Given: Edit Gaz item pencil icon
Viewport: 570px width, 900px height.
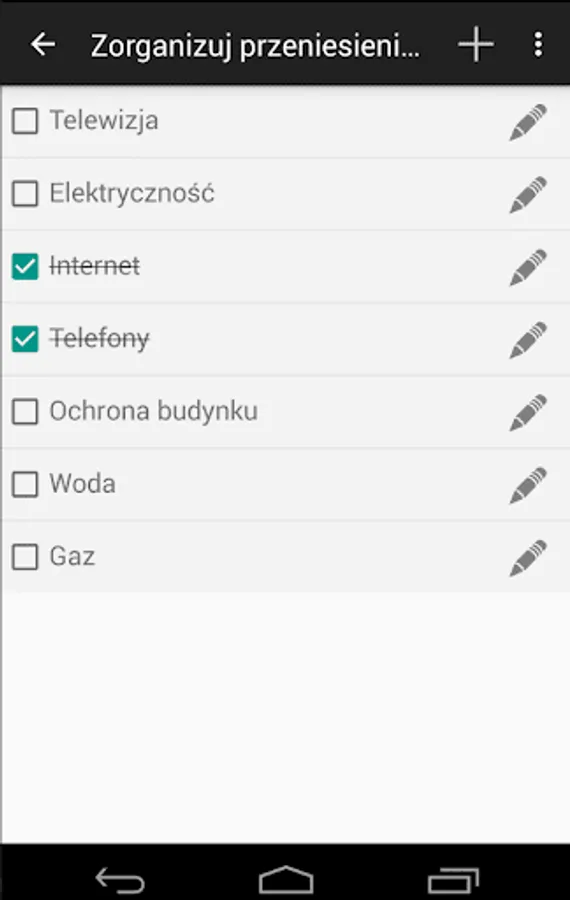Looking at the screenshot, I should pyautogui.click(x=528, y=557).
